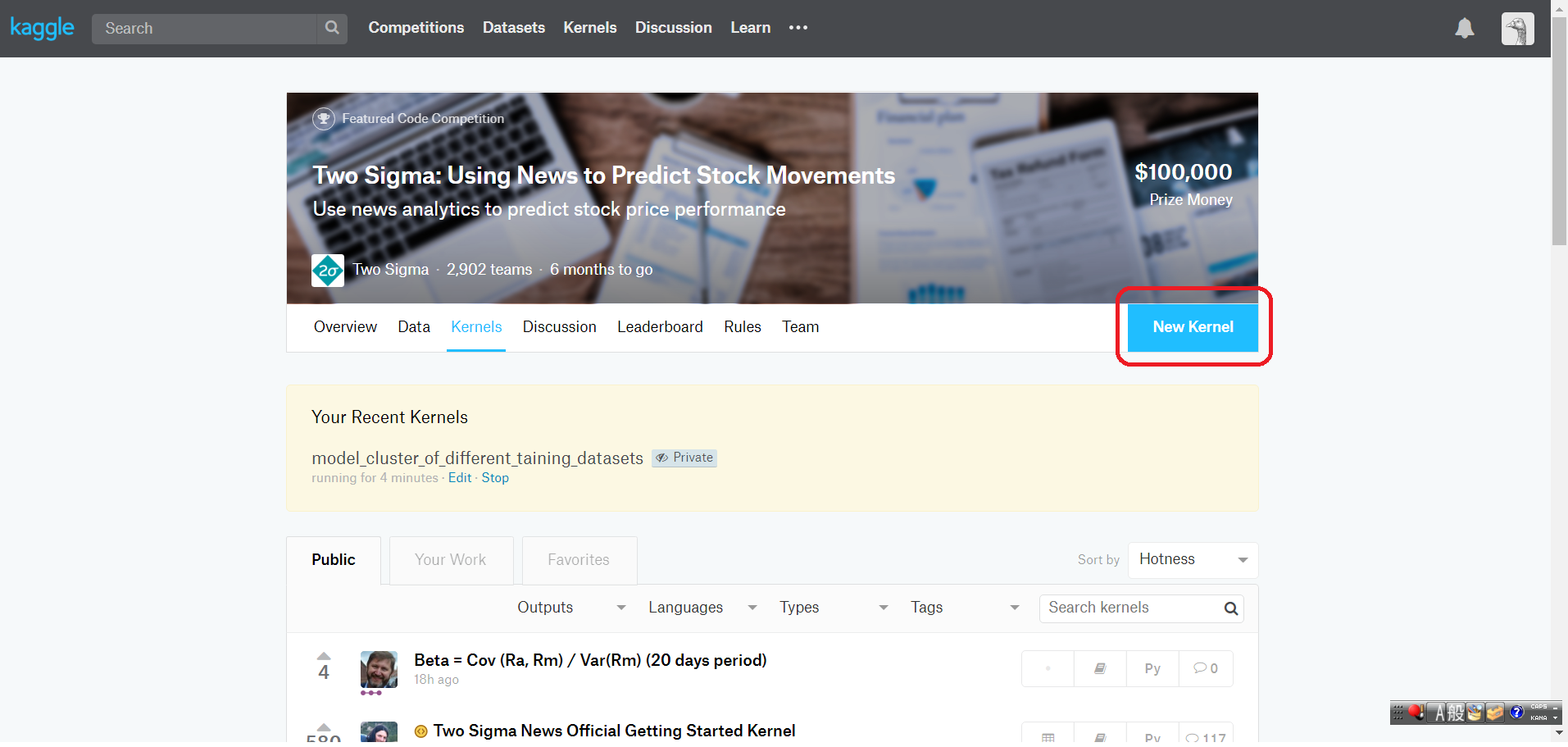This screenshot has height=747, width=1568.
Task: Click the red ball icon on the IME language bar
Action: (x=1416, y=713)
